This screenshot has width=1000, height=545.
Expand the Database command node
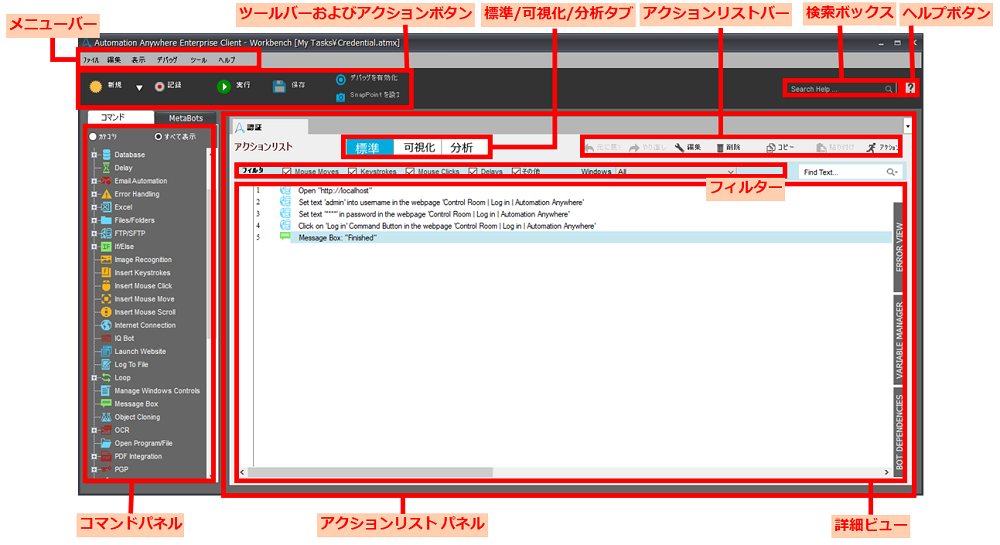pyautogui.click(x=94, y=154)
